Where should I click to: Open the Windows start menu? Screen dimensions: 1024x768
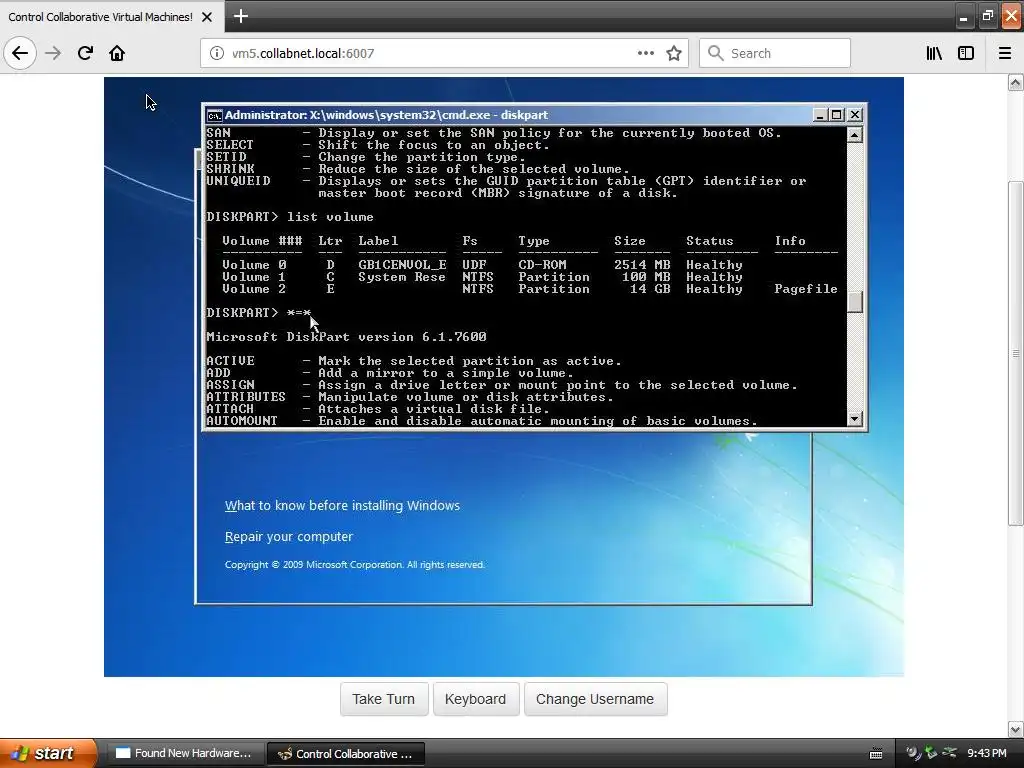48,753
